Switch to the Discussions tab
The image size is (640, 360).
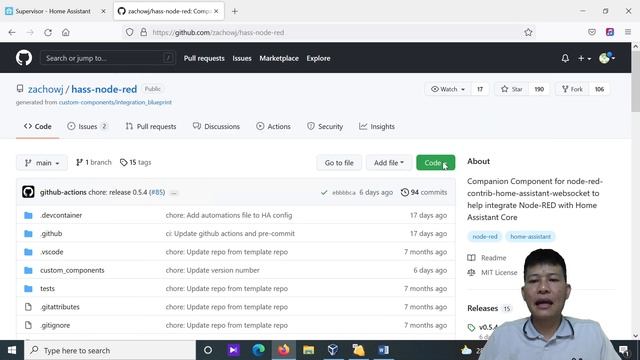coord(216,127)
